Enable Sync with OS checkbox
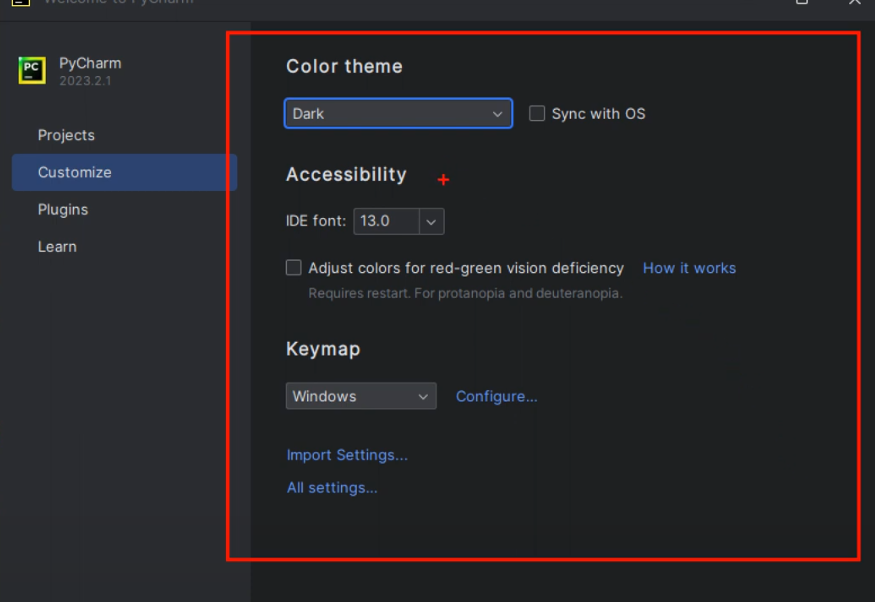The width and height of the screenshot is (875, 602). point(537,113)
